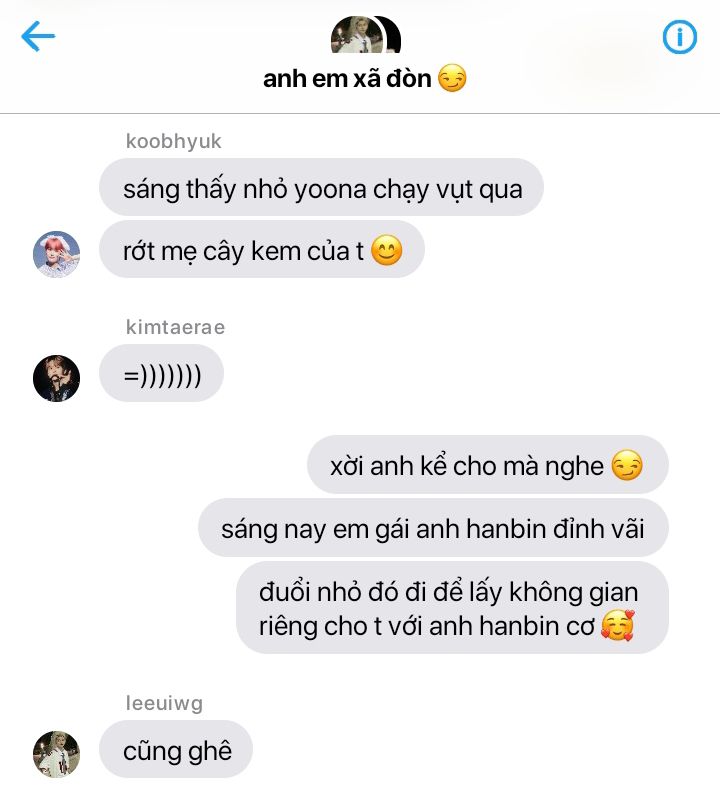Open the group title 'anh em xã đòn'
Image resolution: width=720 pixels, height=788 pixels.
(347, 79)
